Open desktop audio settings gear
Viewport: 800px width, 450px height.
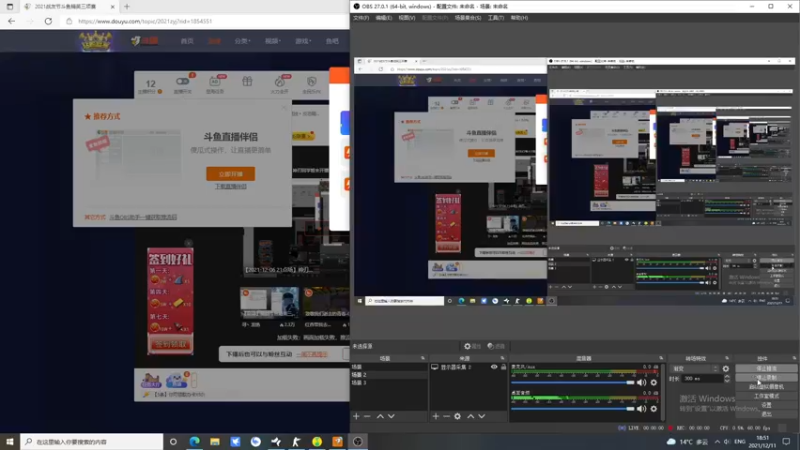654,408
